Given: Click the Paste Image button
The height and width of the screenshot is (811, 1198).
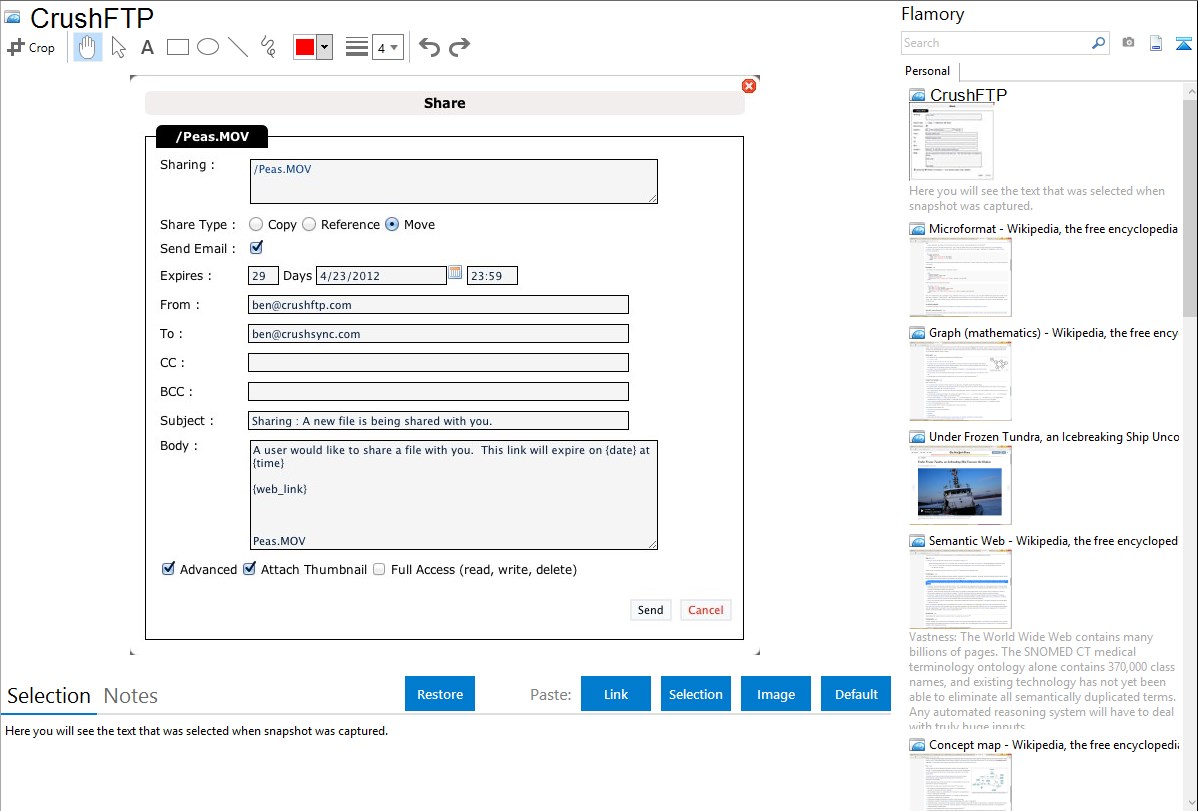Looking at the screenshot, I should tap(775, 694).
